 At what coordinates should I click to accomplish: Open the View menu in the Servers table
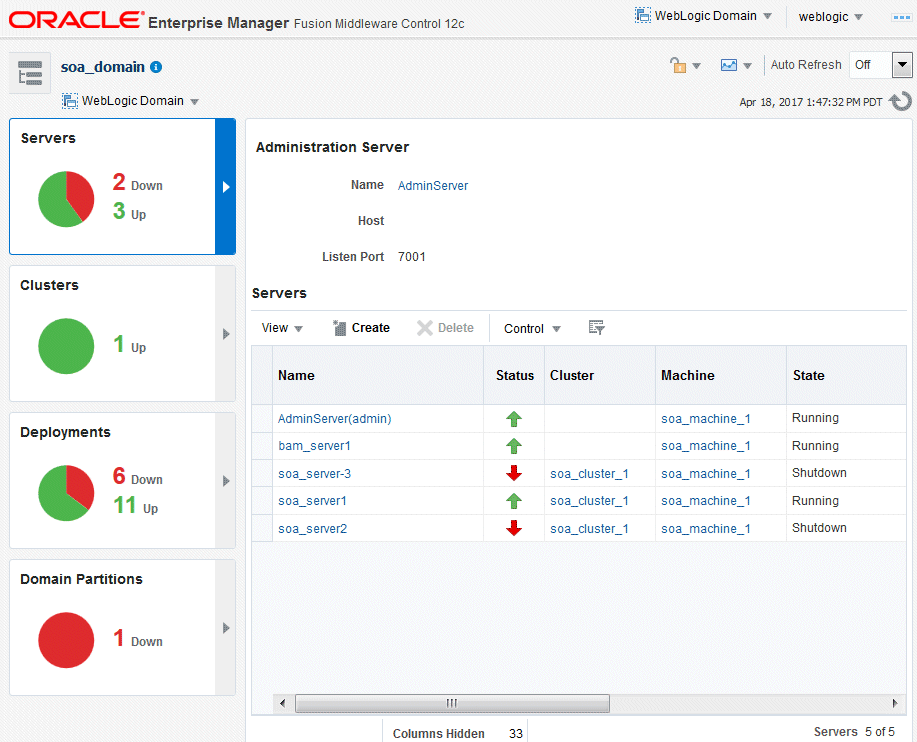(x=282, y=328)
